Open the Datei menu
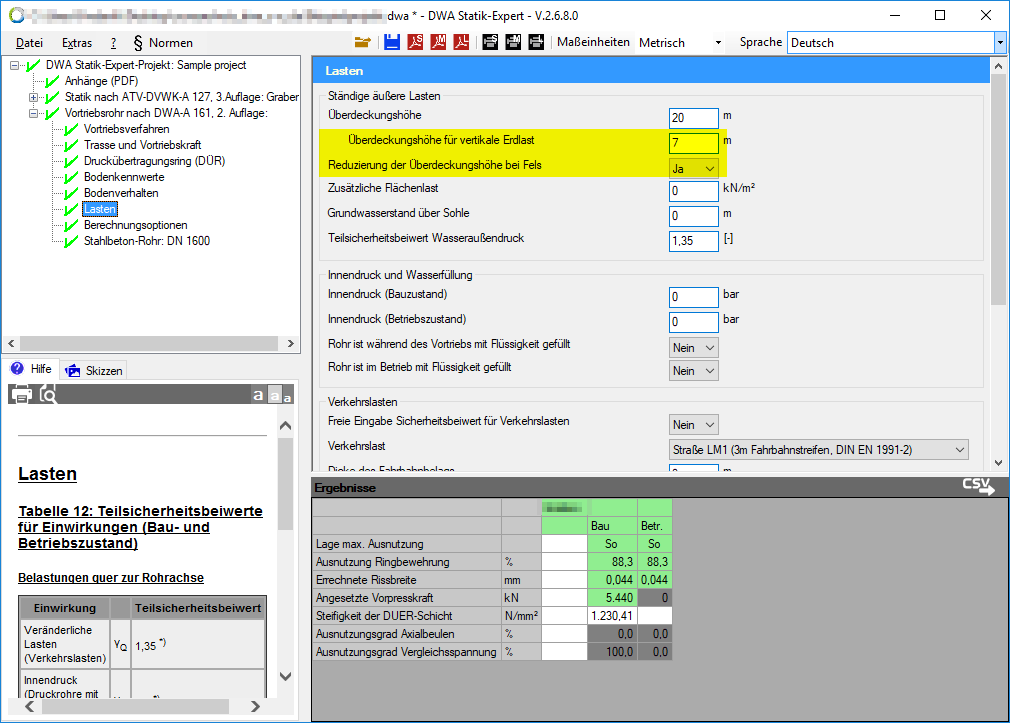The height and width of the screenshot is (723, 1010). point(30,43)
